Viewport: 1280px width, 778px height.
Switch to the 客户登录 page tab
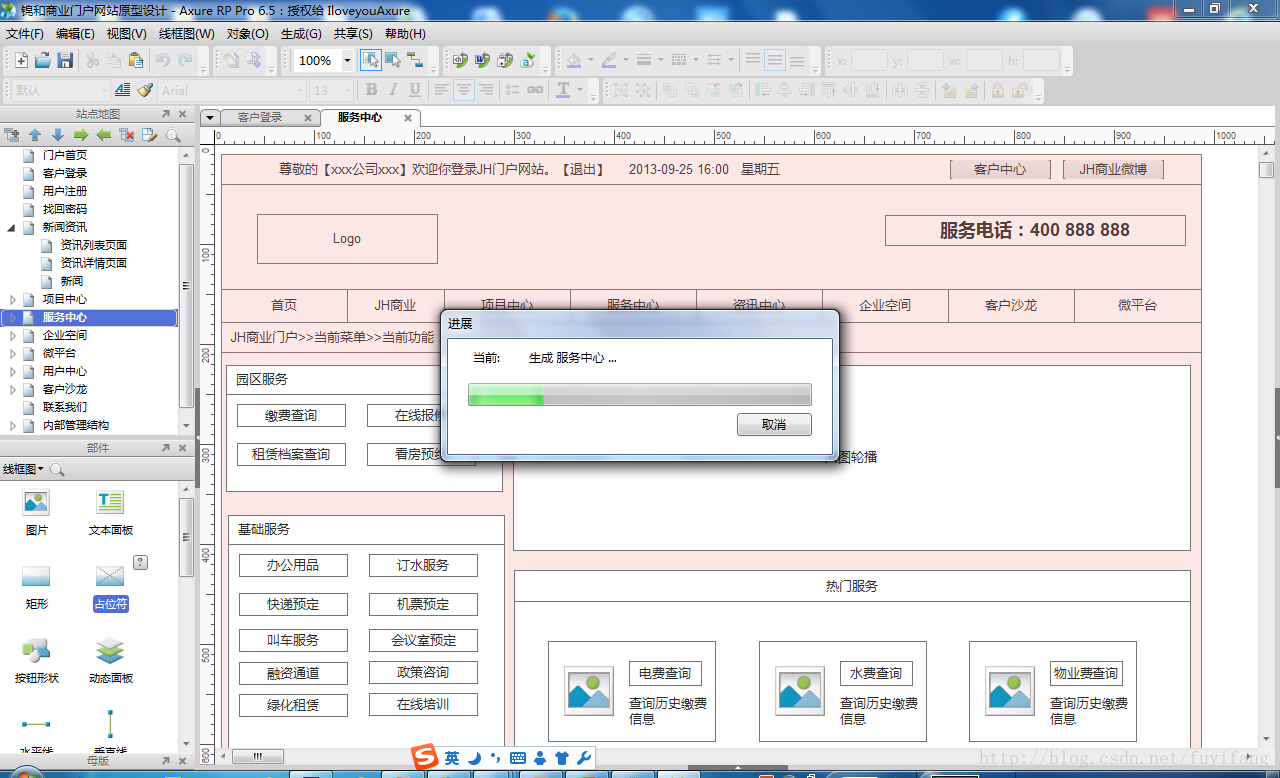tap(260, 117)
